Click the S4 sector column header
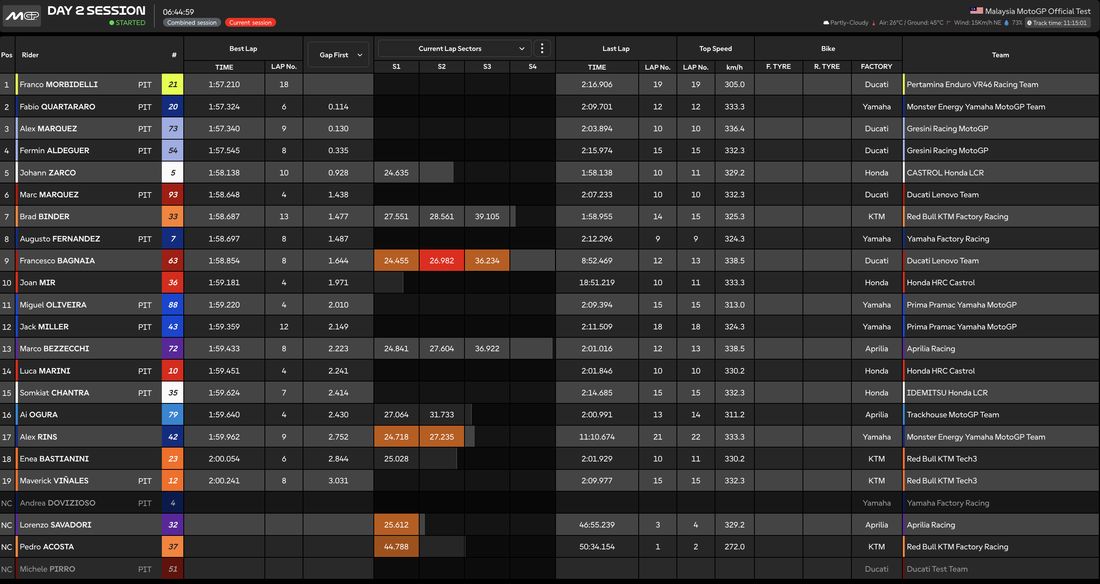The image size is (1100, 584). tap(532, 67)
